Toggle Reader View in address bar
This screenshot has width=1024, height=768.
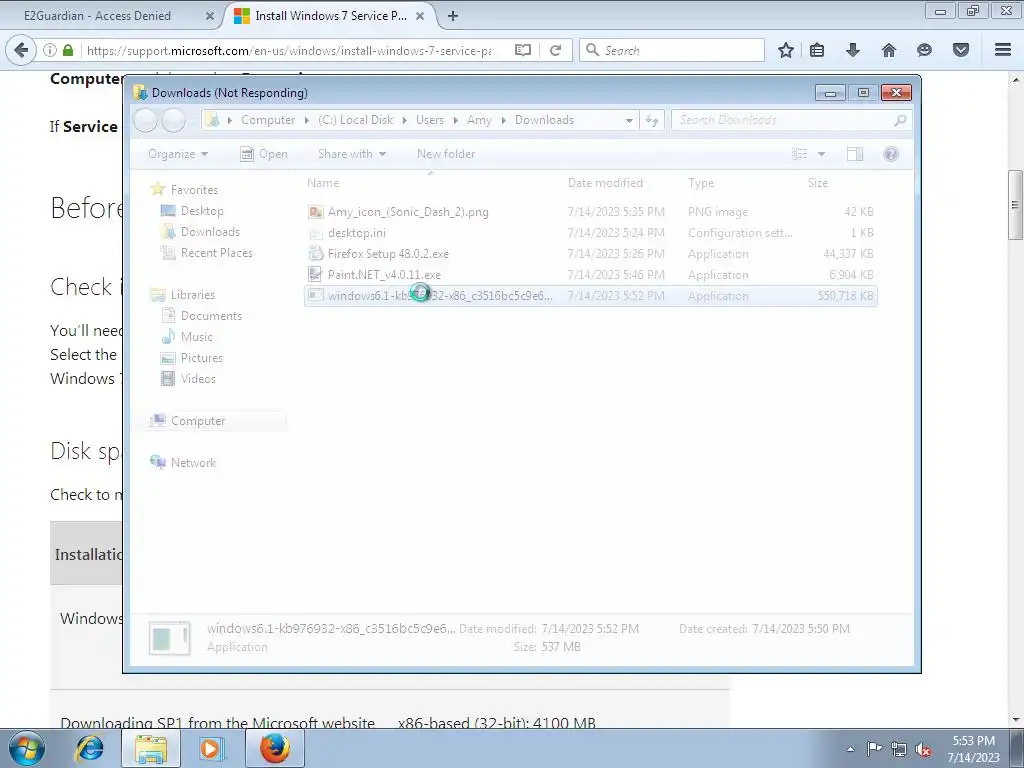522,50
